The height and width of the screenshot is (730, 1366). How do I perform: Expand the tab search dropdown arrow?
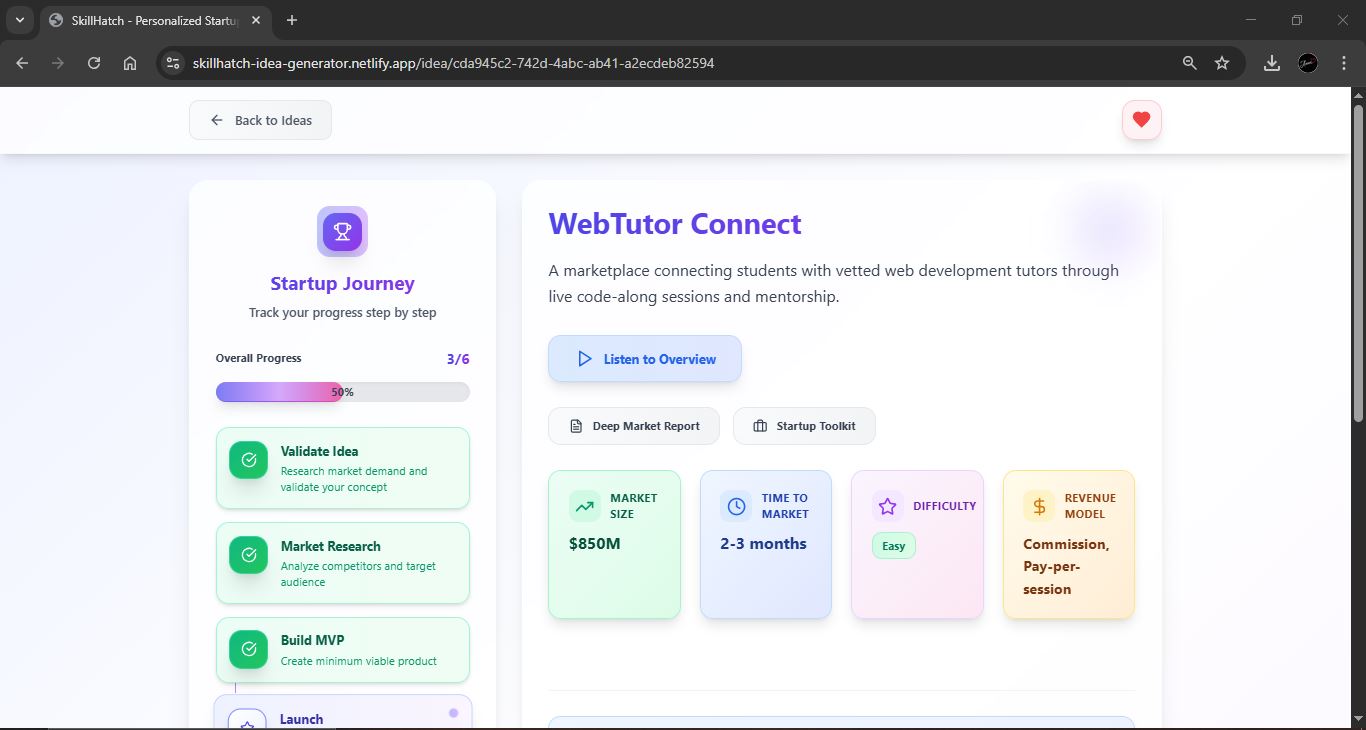pyautogui.click(x=19, y=20)
